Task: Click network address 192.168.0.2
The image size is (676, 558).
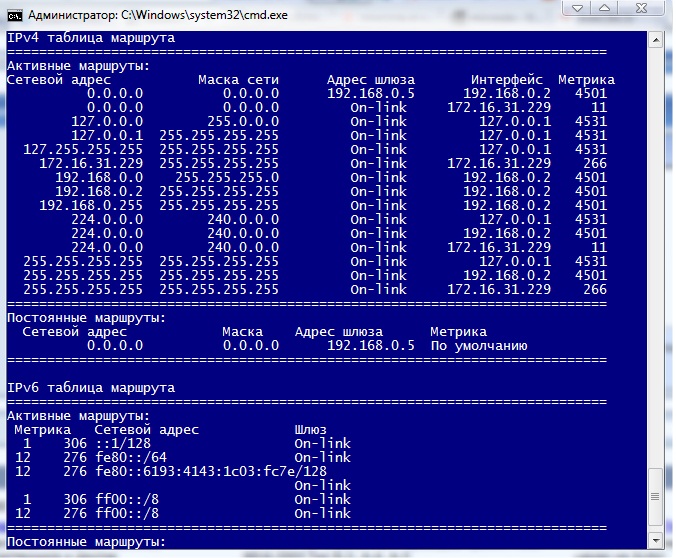Action: (x=99, y=191)
